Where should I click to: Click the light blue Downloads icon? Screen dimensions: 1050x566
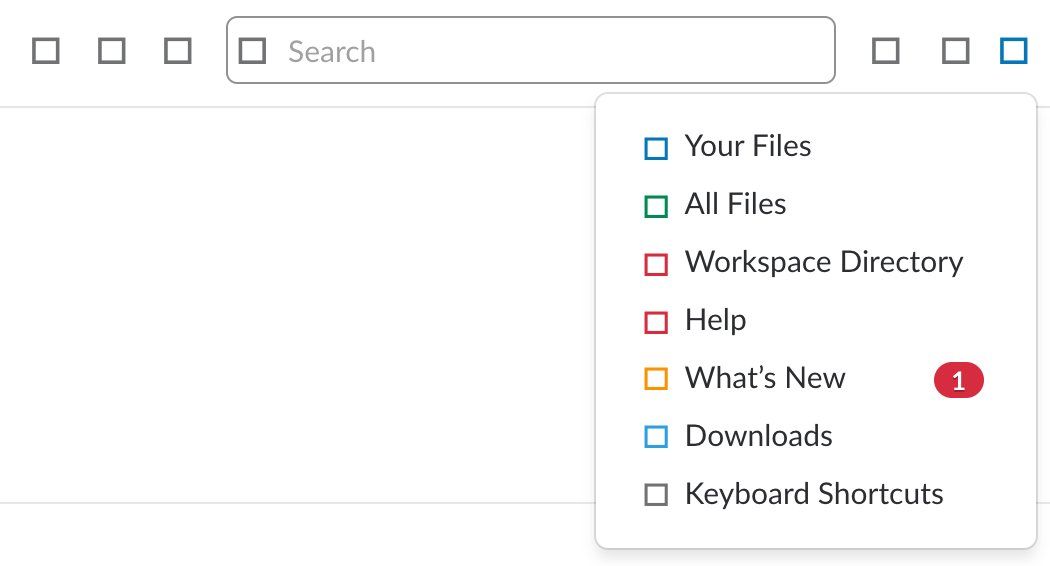[x=656, y=437]
